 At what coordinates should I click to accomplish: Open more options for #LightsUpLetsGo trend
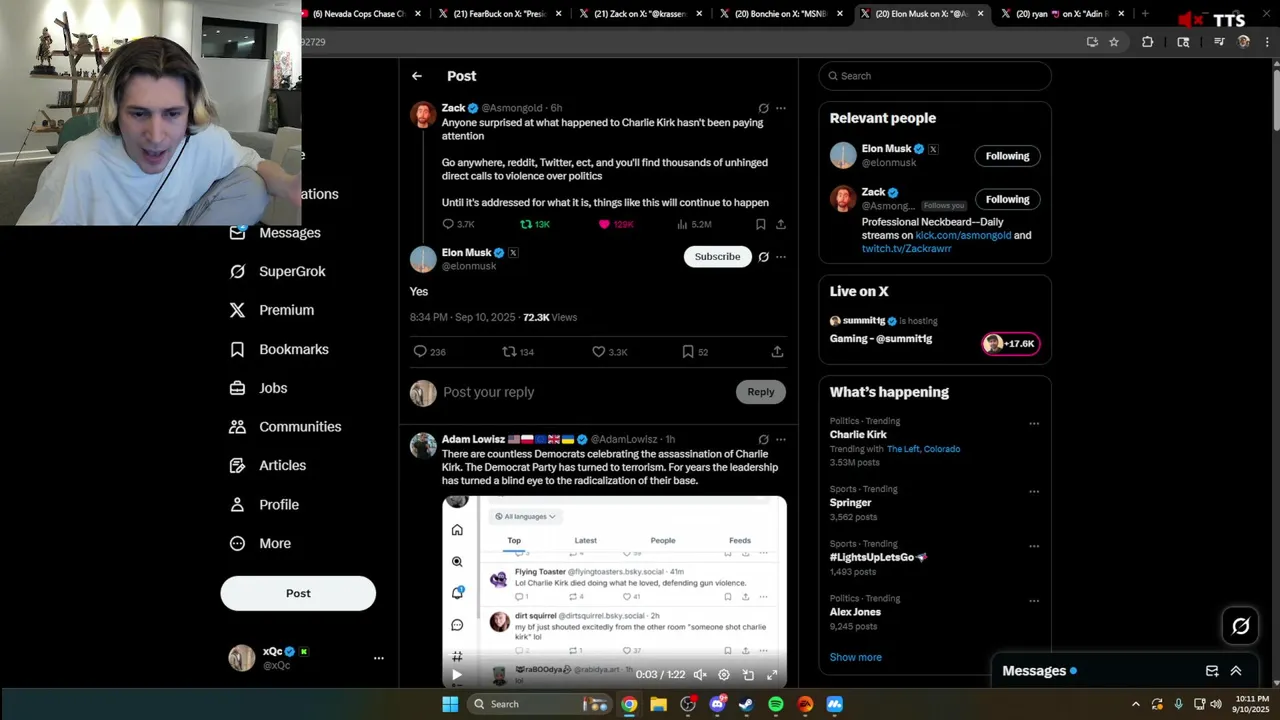1034,547
